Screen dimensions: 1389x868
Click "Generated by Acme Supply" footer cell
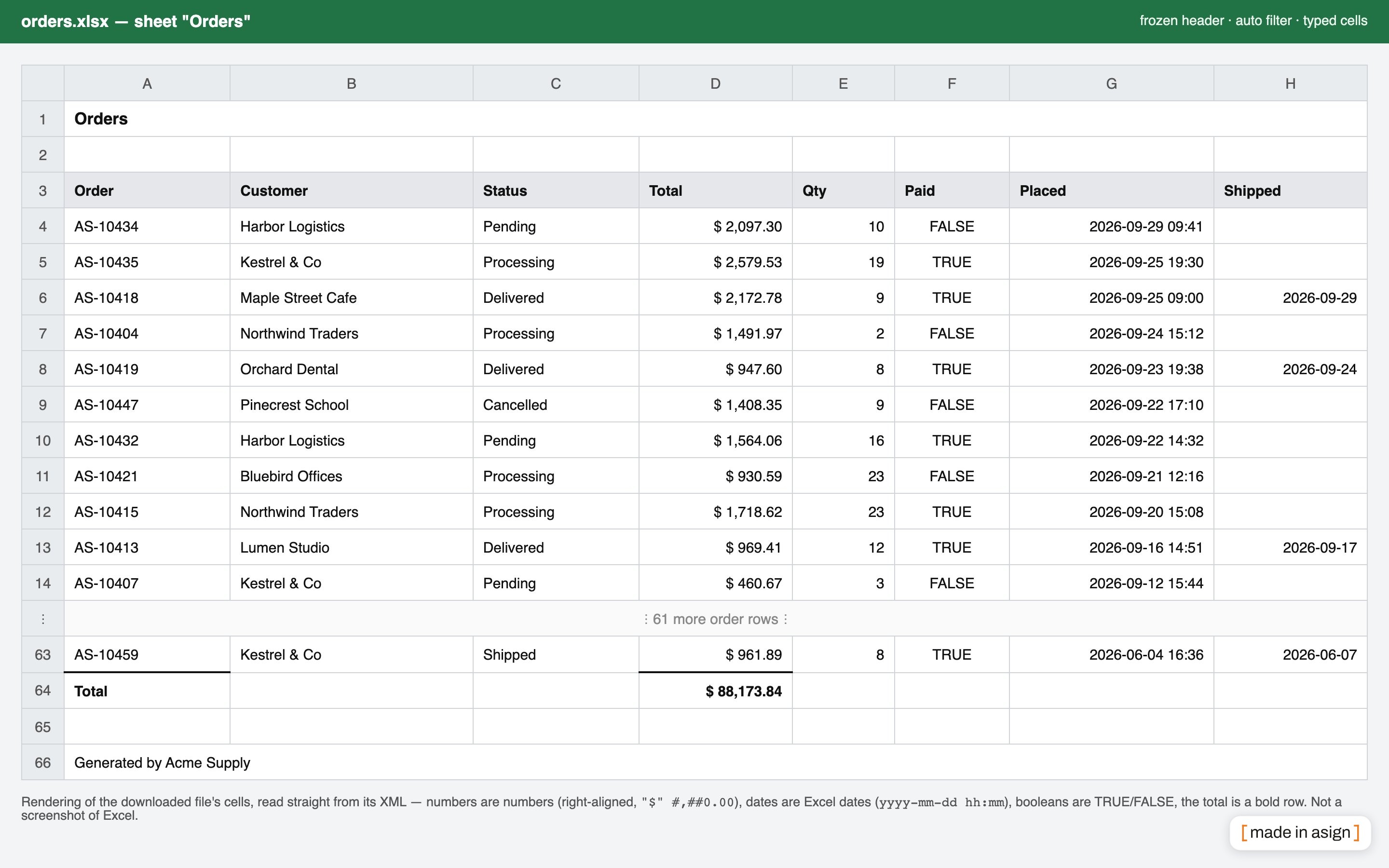click(x=715, y=762)
